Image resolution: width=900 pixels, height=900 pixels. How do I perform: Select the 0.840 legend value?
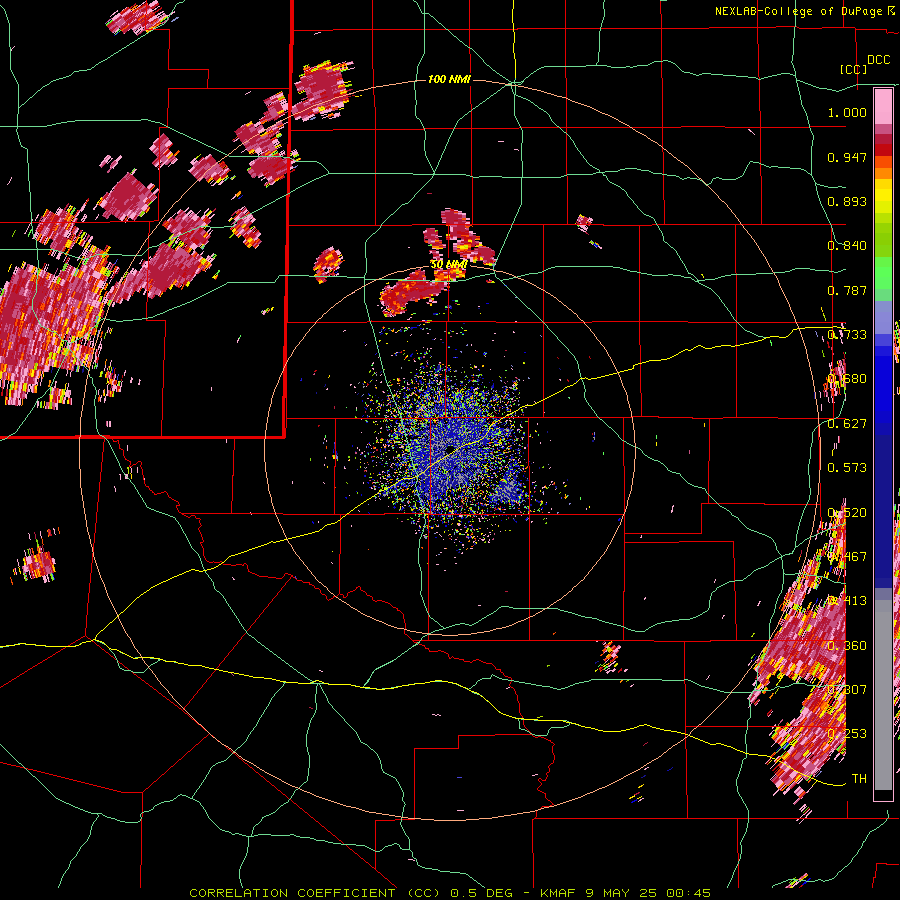point(847,246)
